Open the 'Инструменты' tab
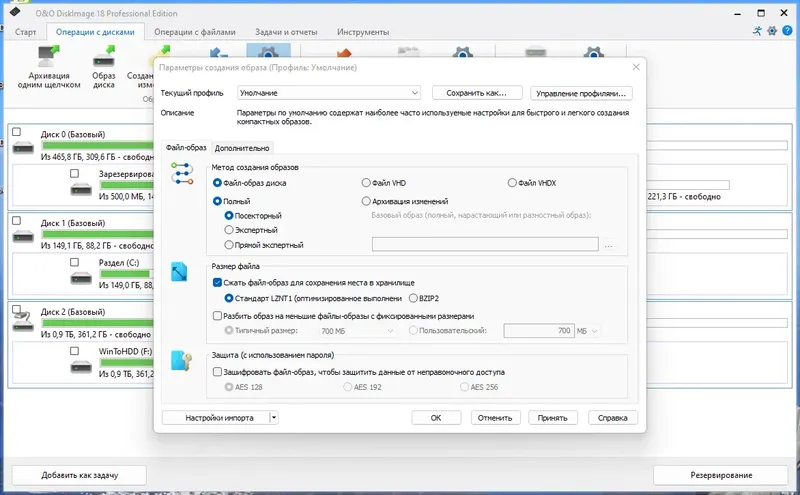 click(x=363, y=32)
